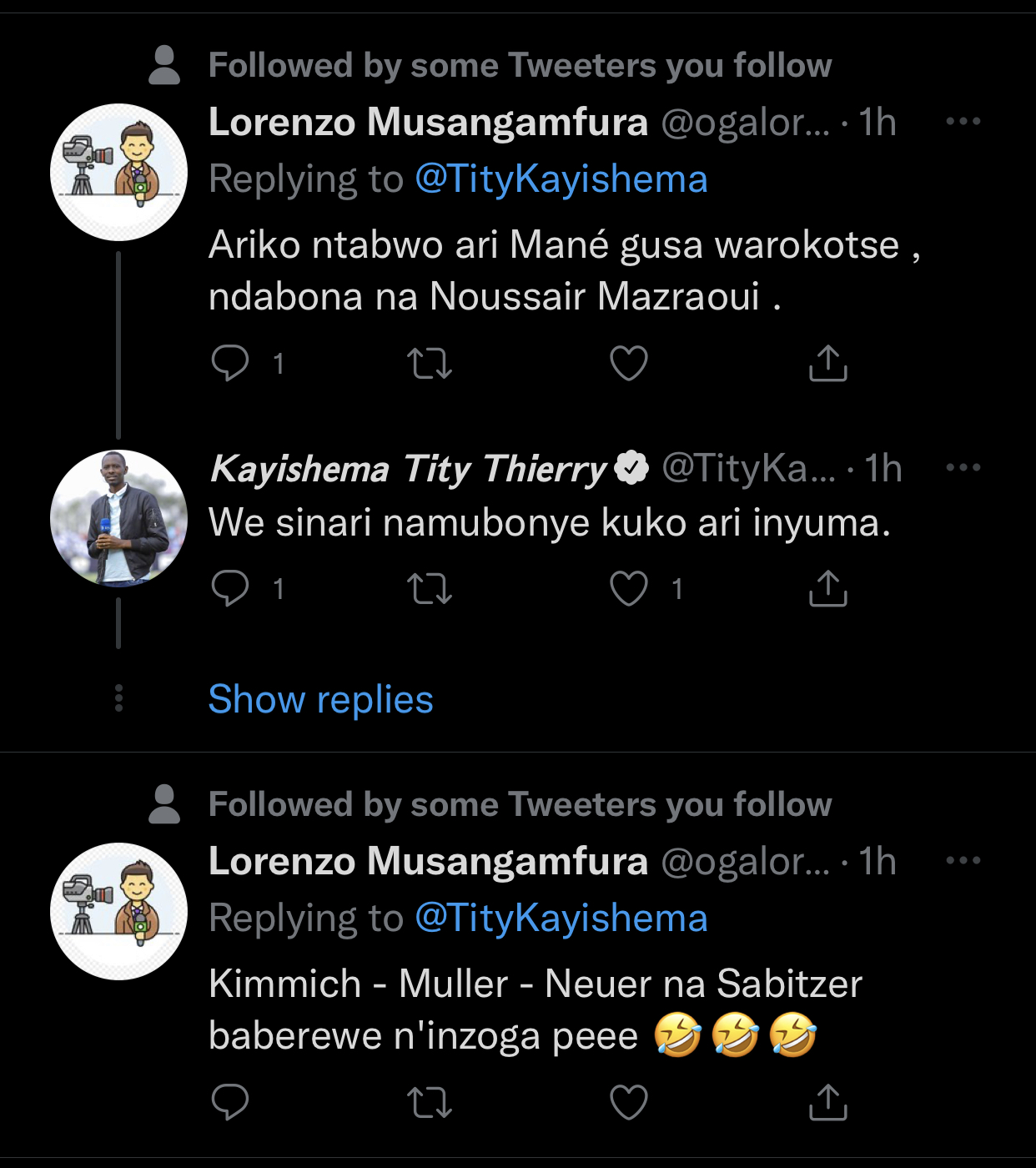This screenshot has width=1036, height=1168.
Task: Retweet Kayishema Tity Thierry's tweet
Action: (430, 588)
